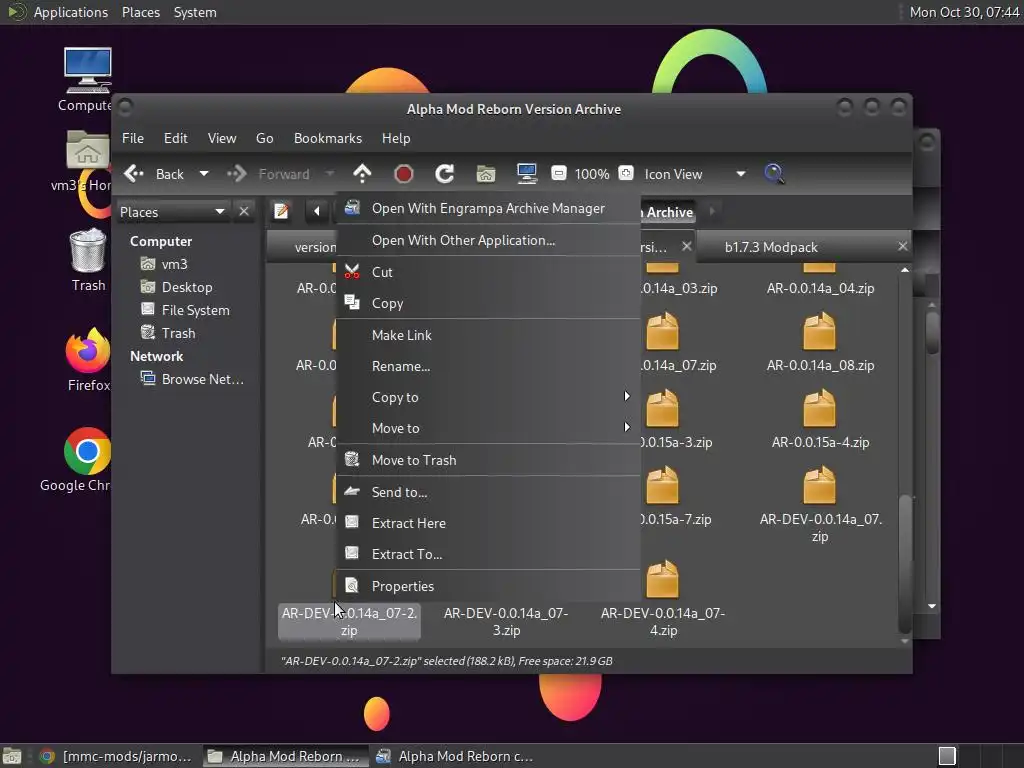The width and height of the screenshot is (1024, 768).
Task: Expand the Move to submenu
Action: (x=488, y=428)
